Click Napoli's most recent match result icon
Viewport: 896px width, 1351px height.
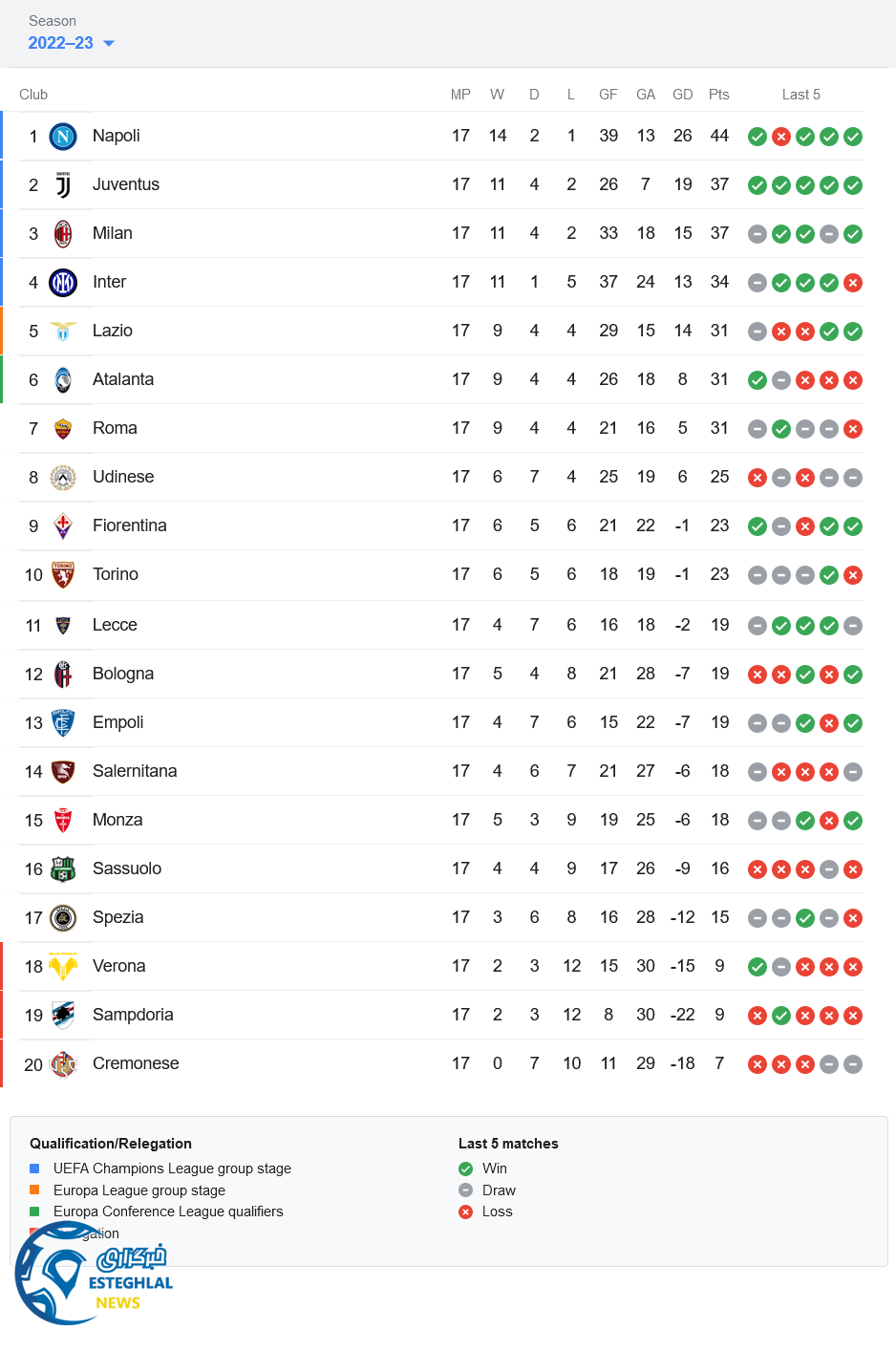pos(853,137)
